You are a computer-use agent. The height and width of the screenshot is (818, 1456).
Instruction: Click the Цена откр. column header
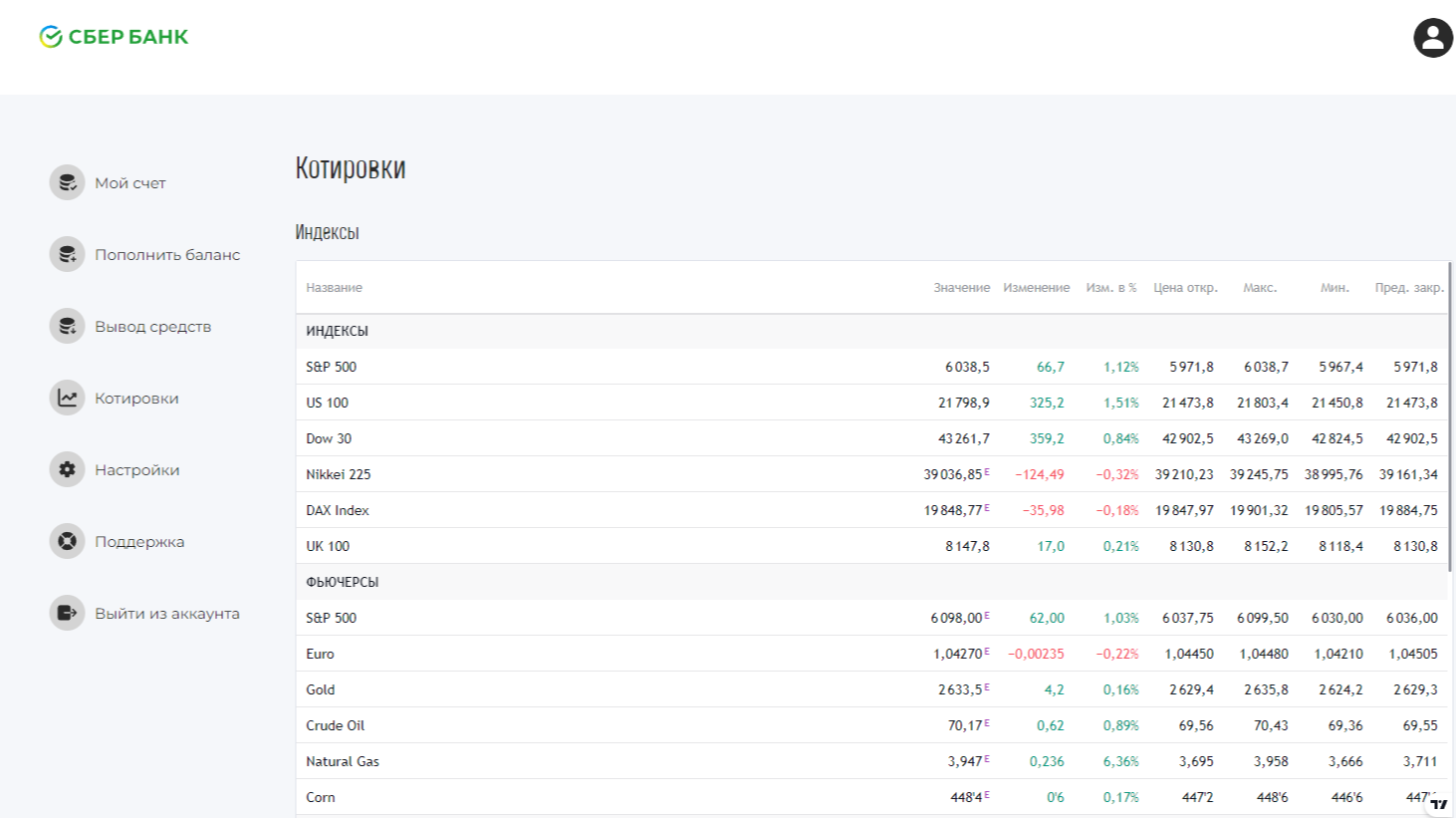tap(1185, 288)
